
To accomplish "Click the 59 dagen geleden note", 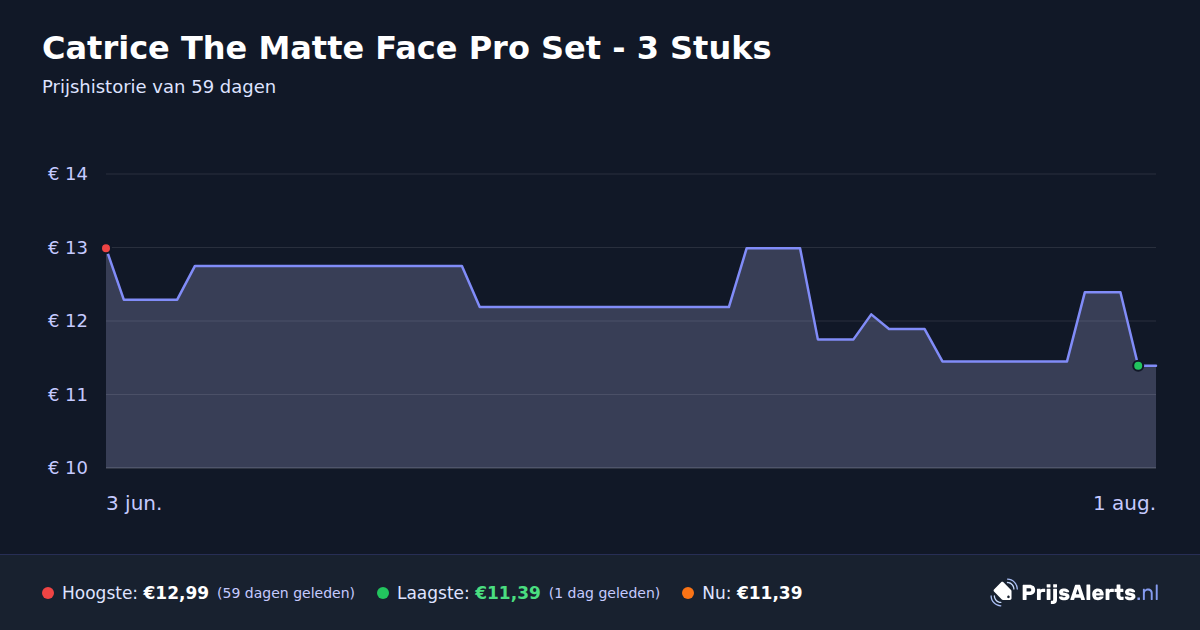I will click(x=286, y=593).
